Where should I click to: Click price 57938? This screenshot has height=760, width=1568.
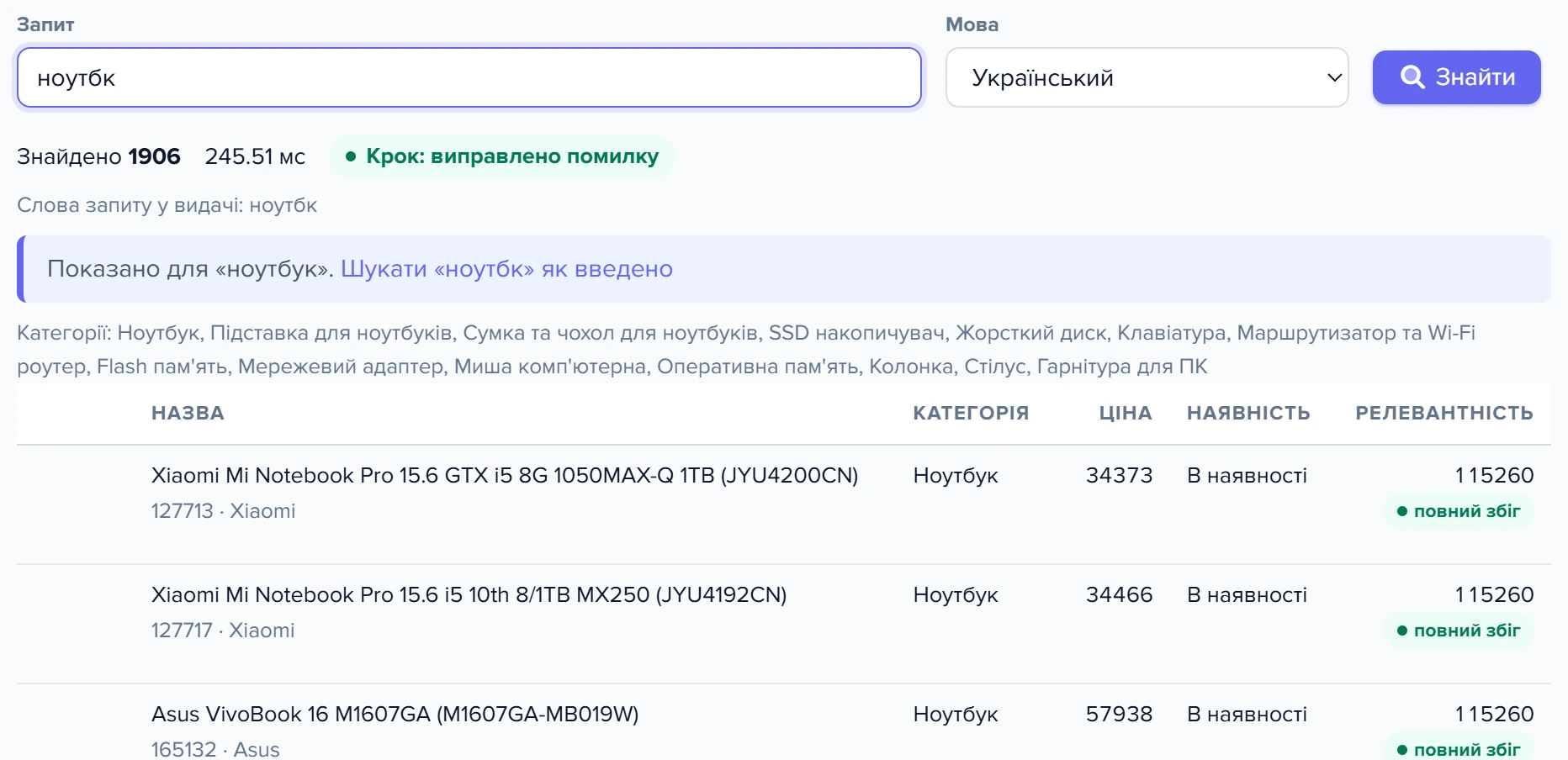click(x=1119, y=715)
